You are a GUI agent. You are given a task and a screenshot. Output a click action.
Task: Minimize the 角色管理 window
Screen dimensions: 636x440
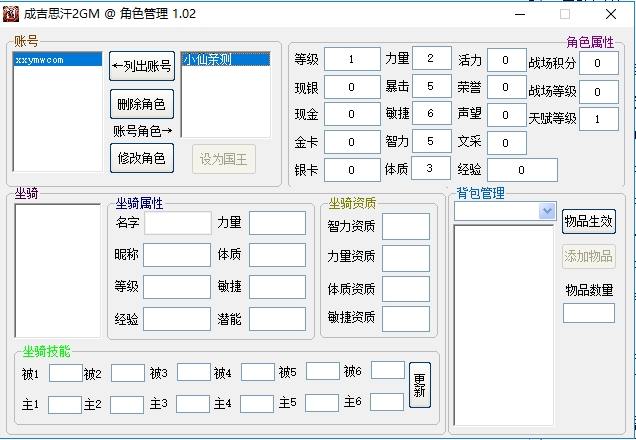520,14
